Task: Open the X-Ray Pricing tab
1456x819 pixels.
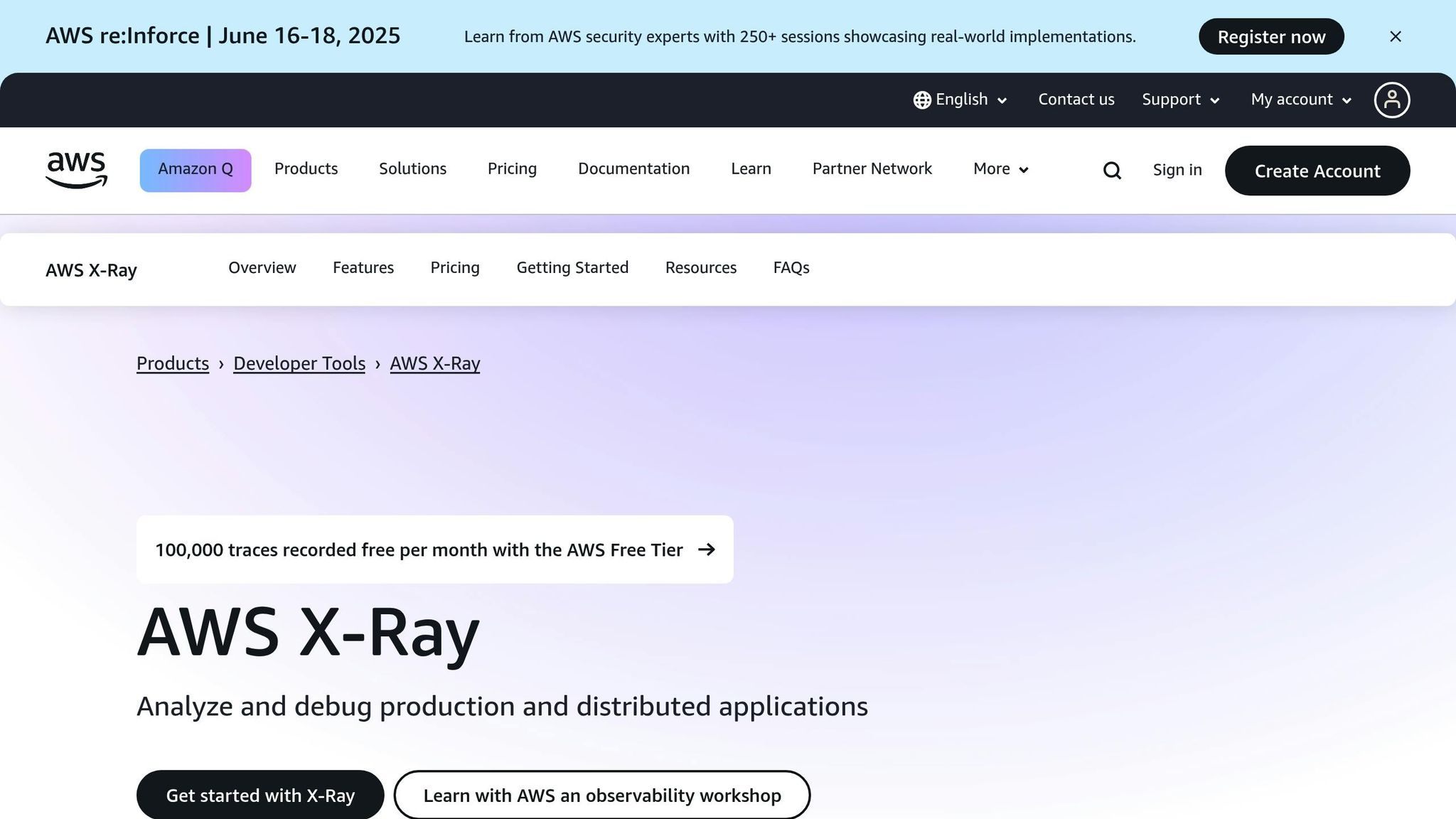Action: tap(455, 268)
